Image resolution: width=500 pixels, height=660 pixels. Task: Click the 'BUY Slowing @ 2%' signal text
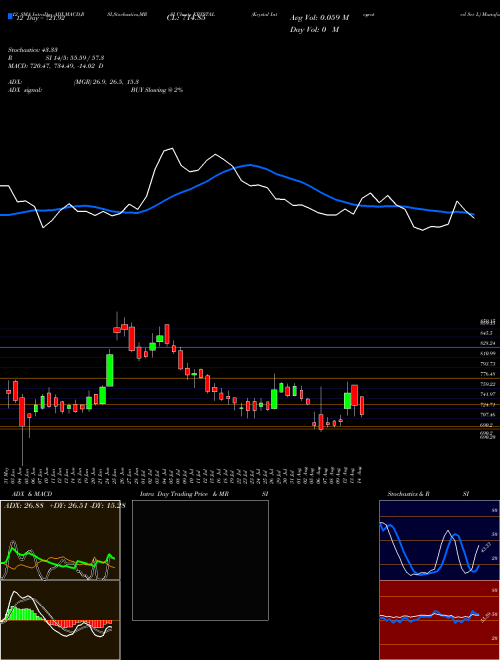tap(157, 90)
